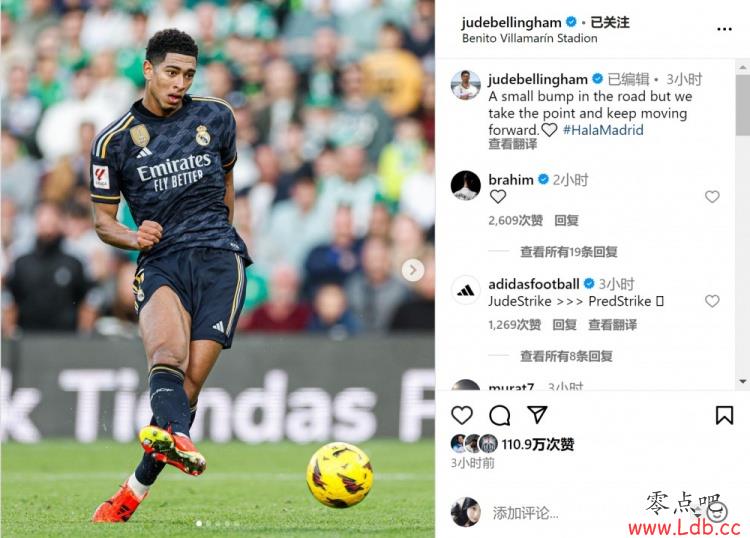Like adidasfootball's comment heart
Viewport: 750px width, 538px height.
(x=712, y=301)
